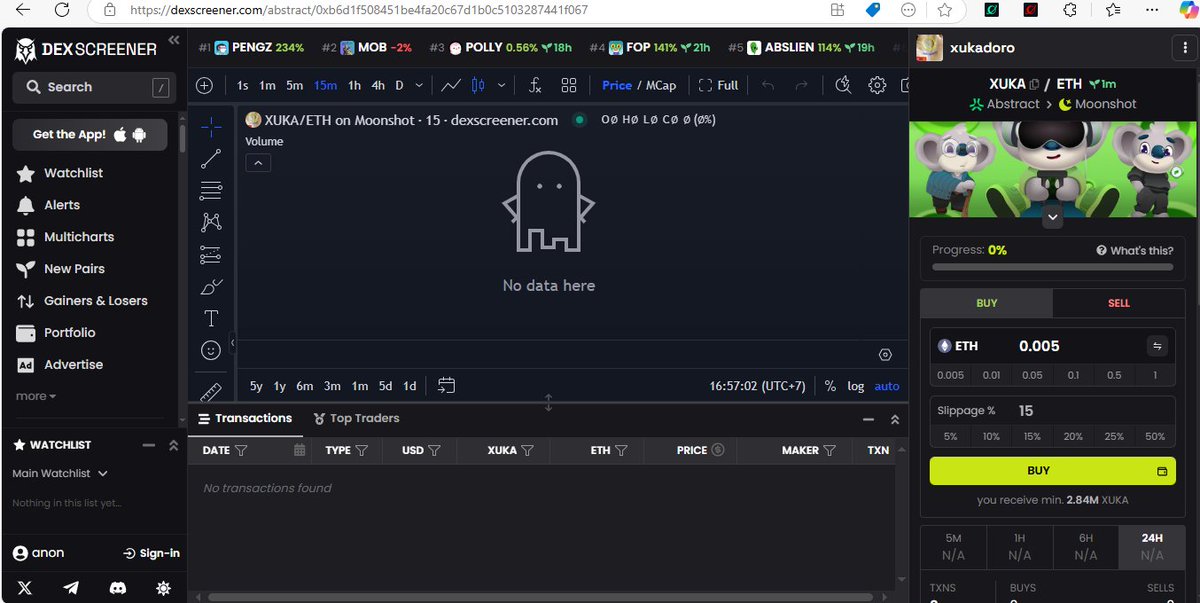This screenshot has height=603, width=1200.
Task: Toggle log scale on chart
Action: pyautogui.click(x=856, y=386)
